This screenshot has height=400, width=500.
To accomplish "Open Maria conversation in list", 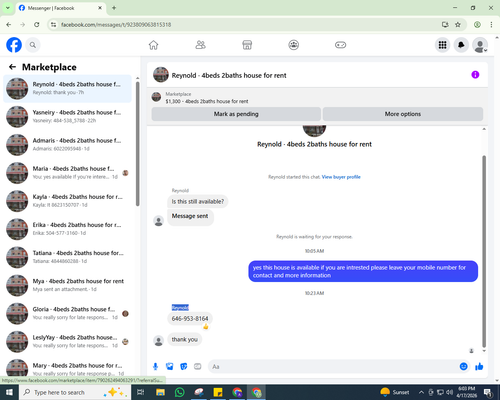I will (x=67, y=173).
